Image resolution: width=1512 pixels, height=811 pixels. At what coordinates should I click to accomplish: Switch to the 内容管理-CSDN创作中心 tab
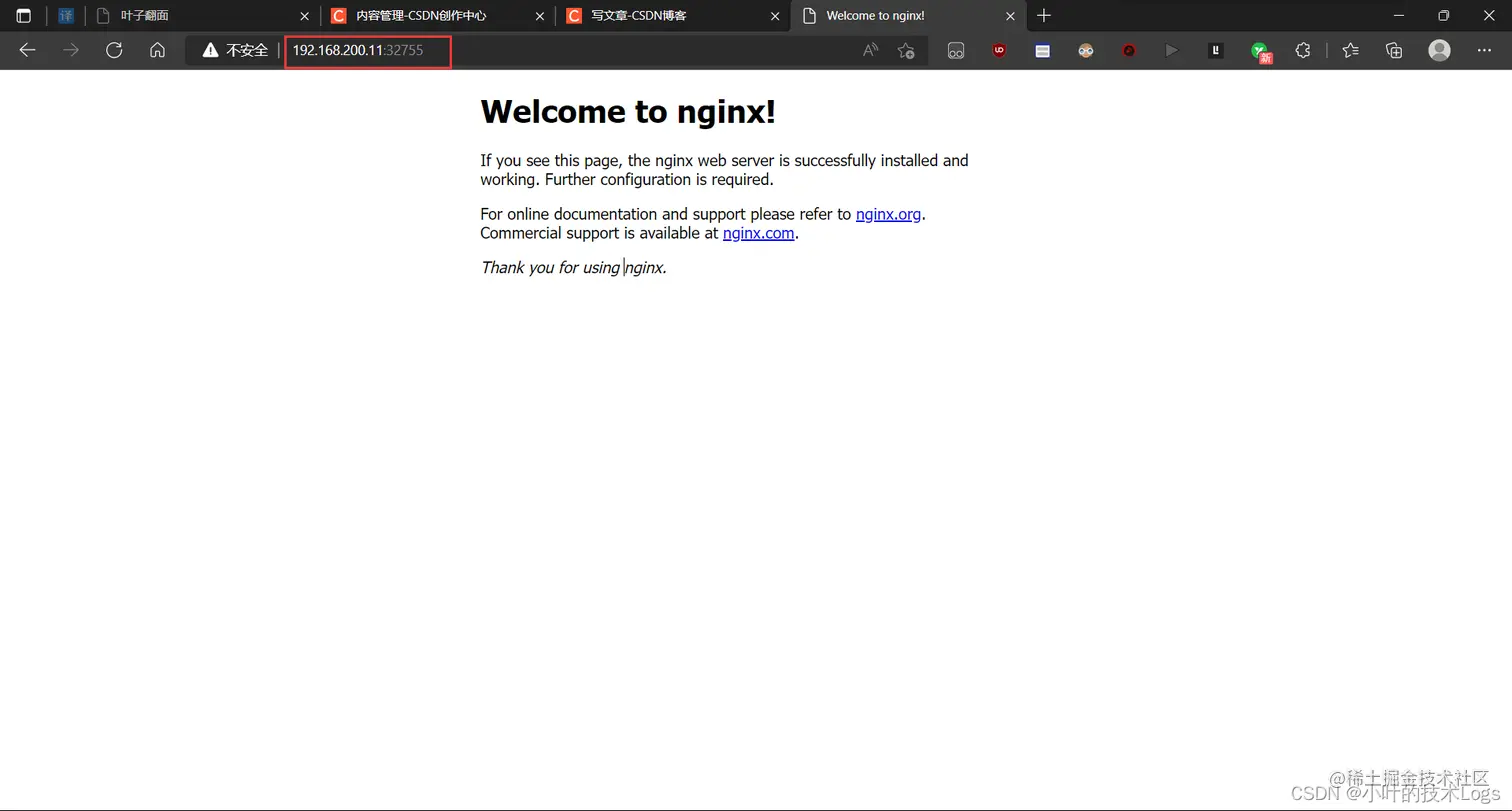point(438,16)
